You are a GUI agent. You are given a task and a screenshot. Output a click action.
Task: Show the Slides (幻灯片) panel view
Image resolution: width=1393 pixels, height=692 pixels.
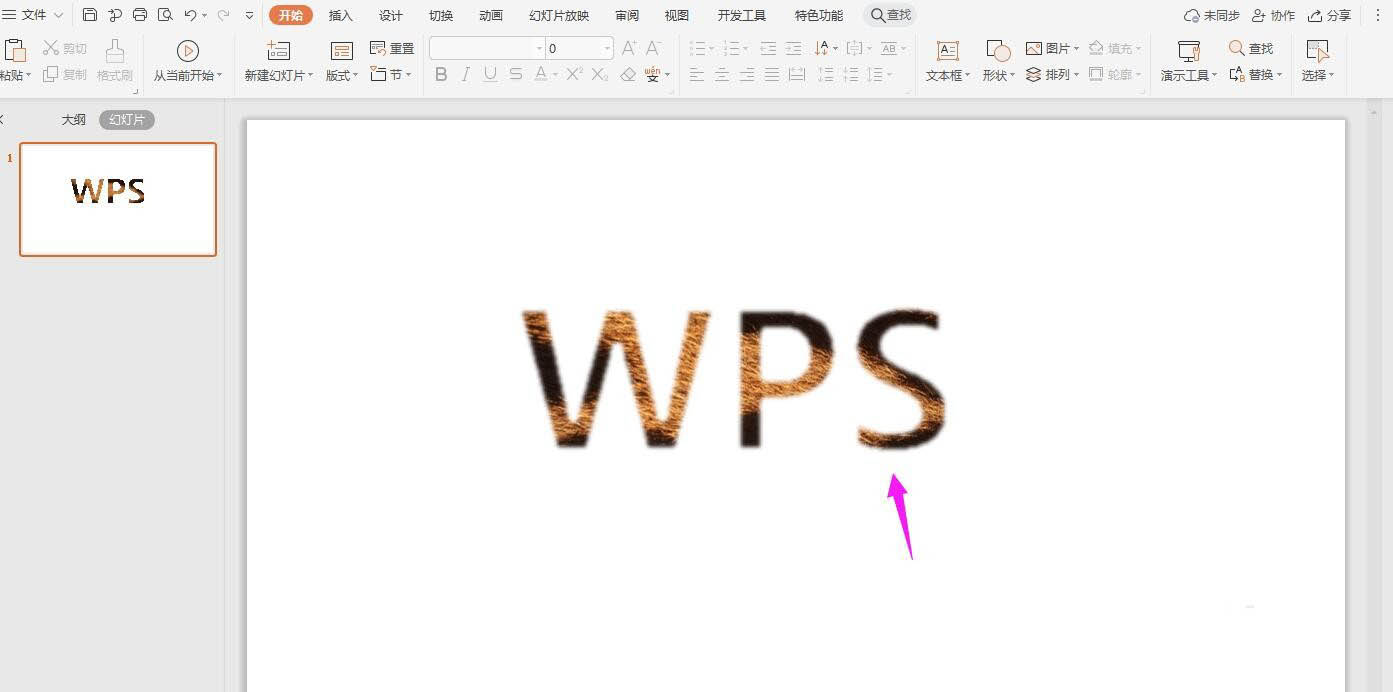[127, 120]
